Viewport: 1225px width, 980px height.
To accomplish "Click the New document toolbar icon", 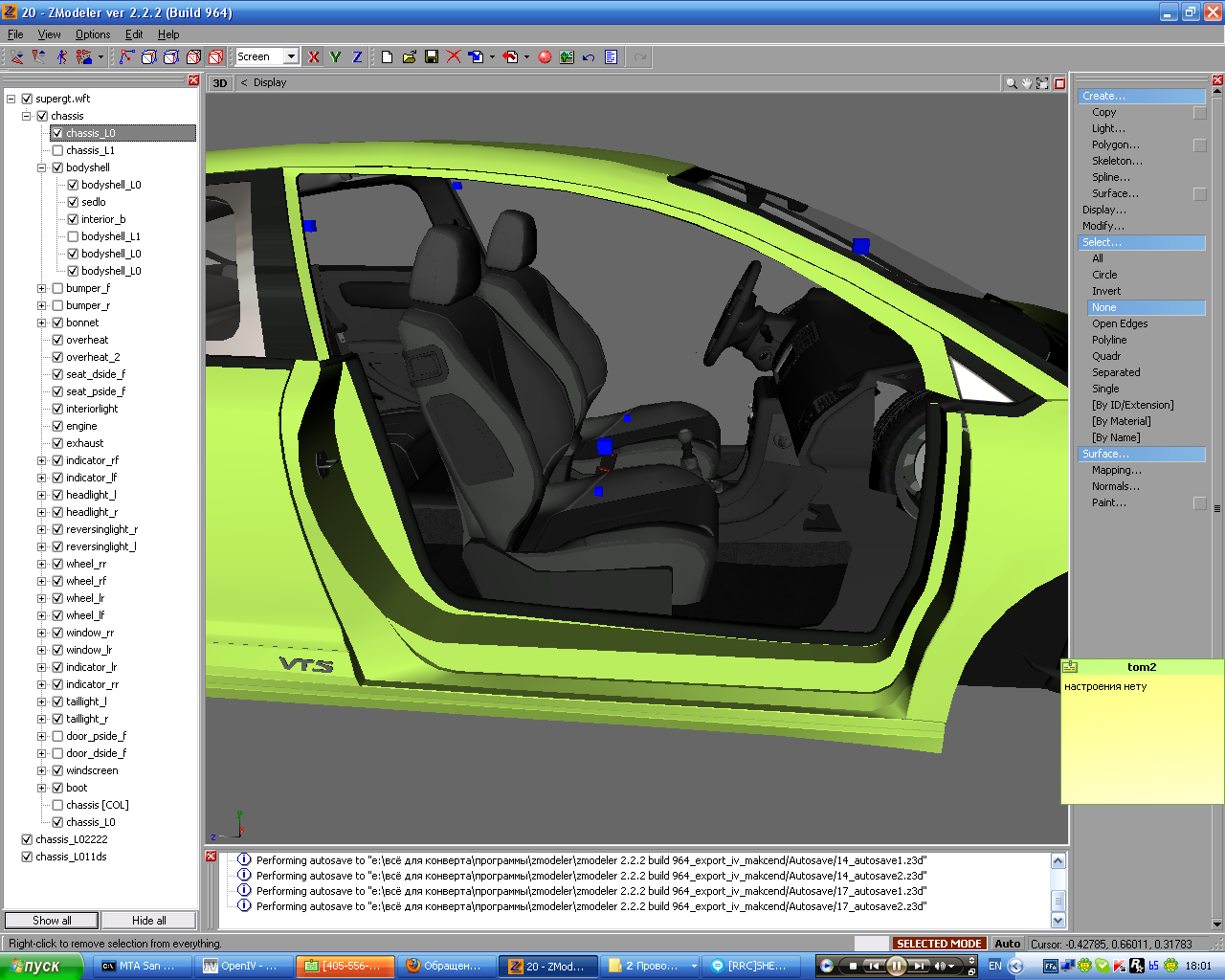I will [387, 57].
